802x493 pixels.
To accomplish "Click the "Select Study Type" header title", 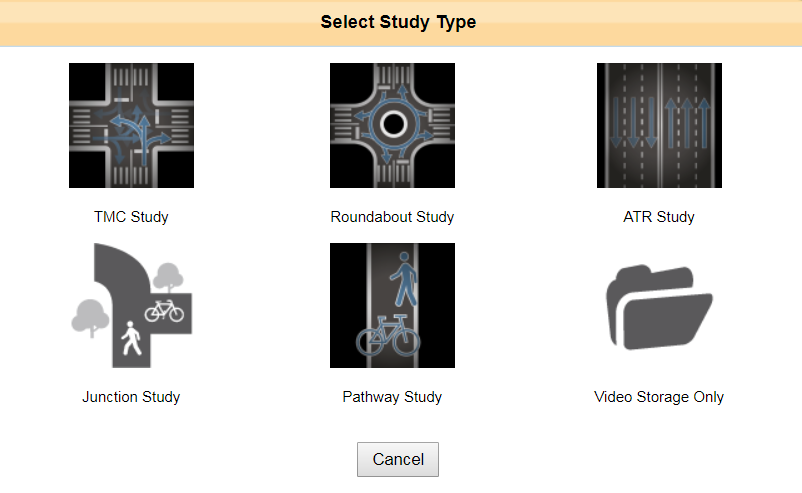I will (x=398, y=22).
